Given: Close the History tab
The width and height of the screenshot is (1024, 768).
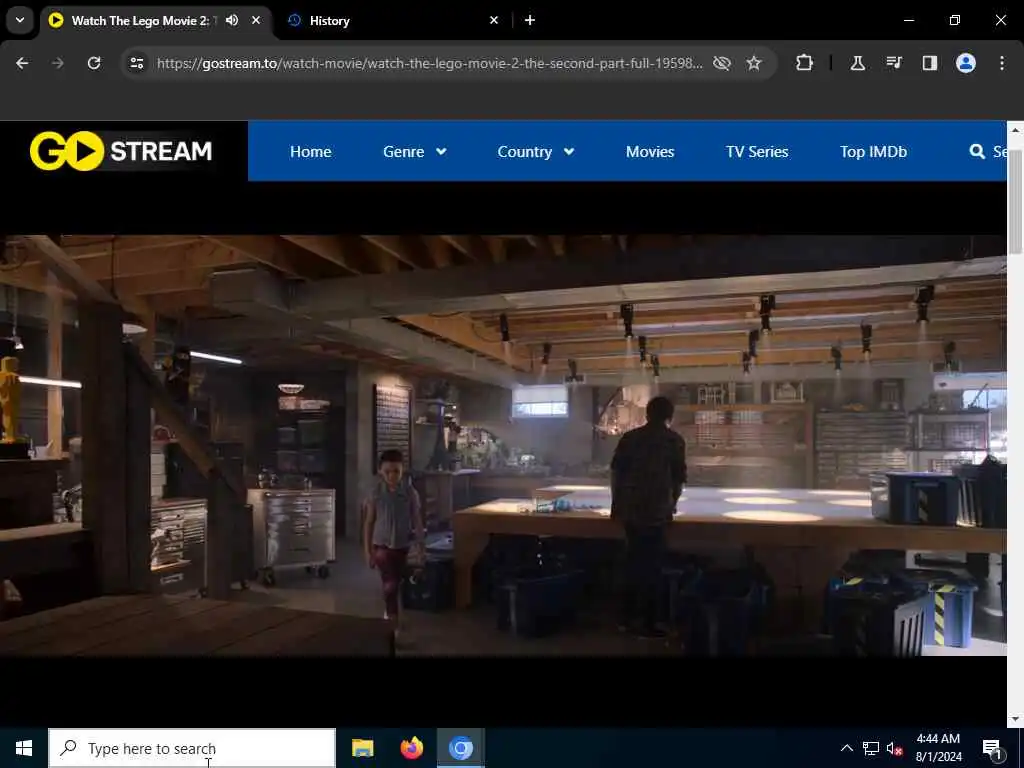Looking at the screenshot, I should click(494, 20).
